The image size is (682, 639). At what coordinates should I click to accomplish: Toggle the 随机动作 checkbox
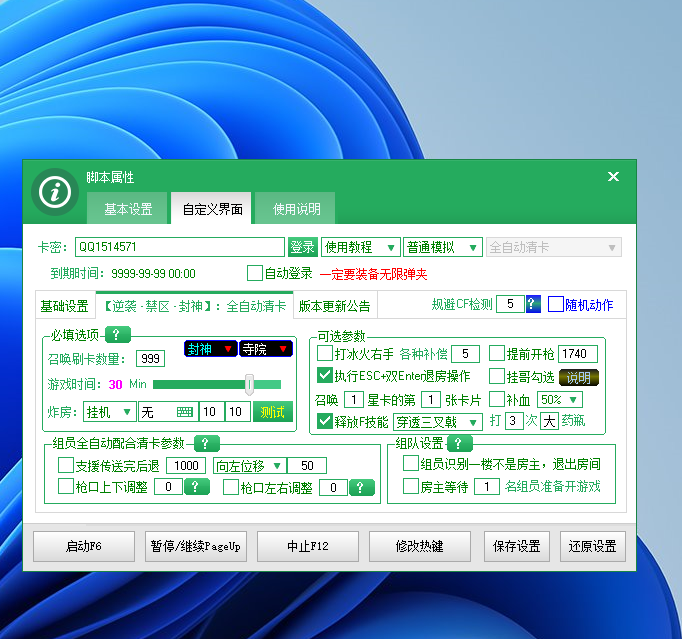(x=556, y=304)
